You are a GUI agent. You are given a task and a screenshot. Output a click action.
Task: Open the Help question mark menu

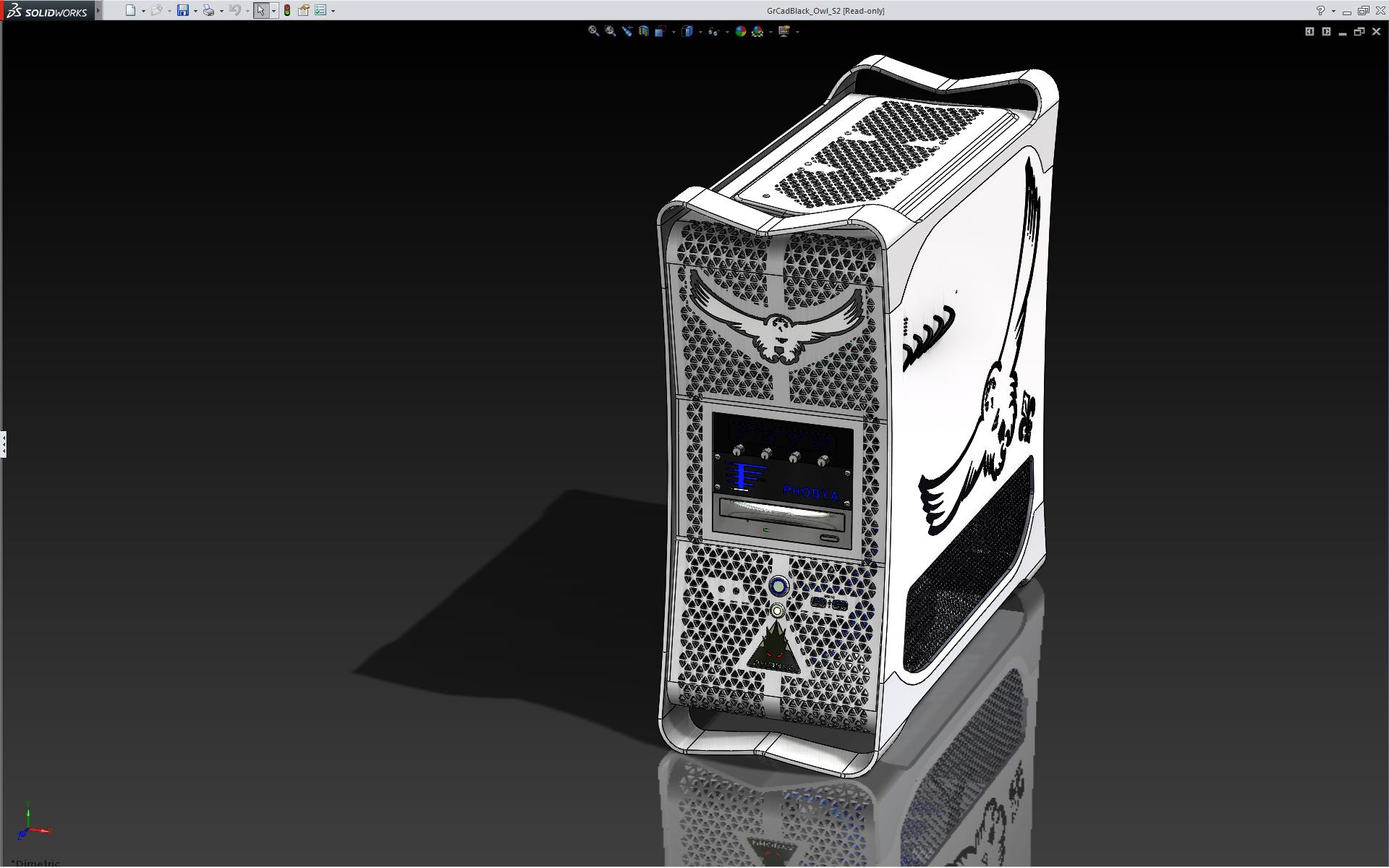pyautogui.click(x=1320, y=10)
